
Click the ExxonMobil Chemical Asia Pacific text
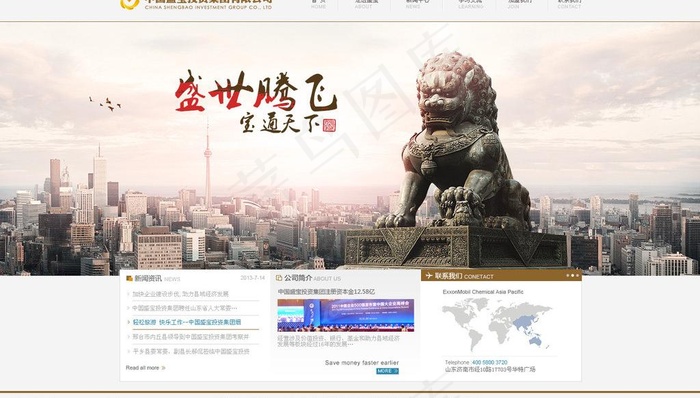(483, 292)
